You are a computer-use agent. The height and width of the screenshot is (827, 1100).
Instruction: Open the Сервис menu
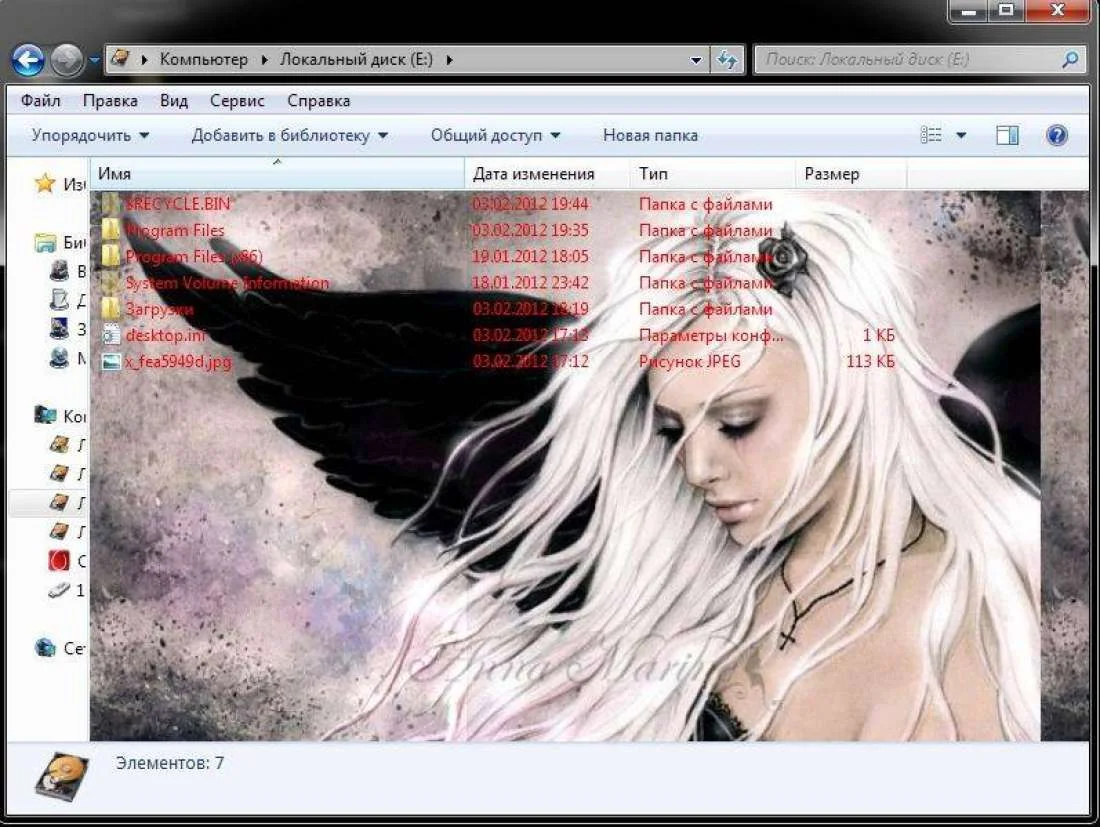pyautogui.click(x=237, y=101)
